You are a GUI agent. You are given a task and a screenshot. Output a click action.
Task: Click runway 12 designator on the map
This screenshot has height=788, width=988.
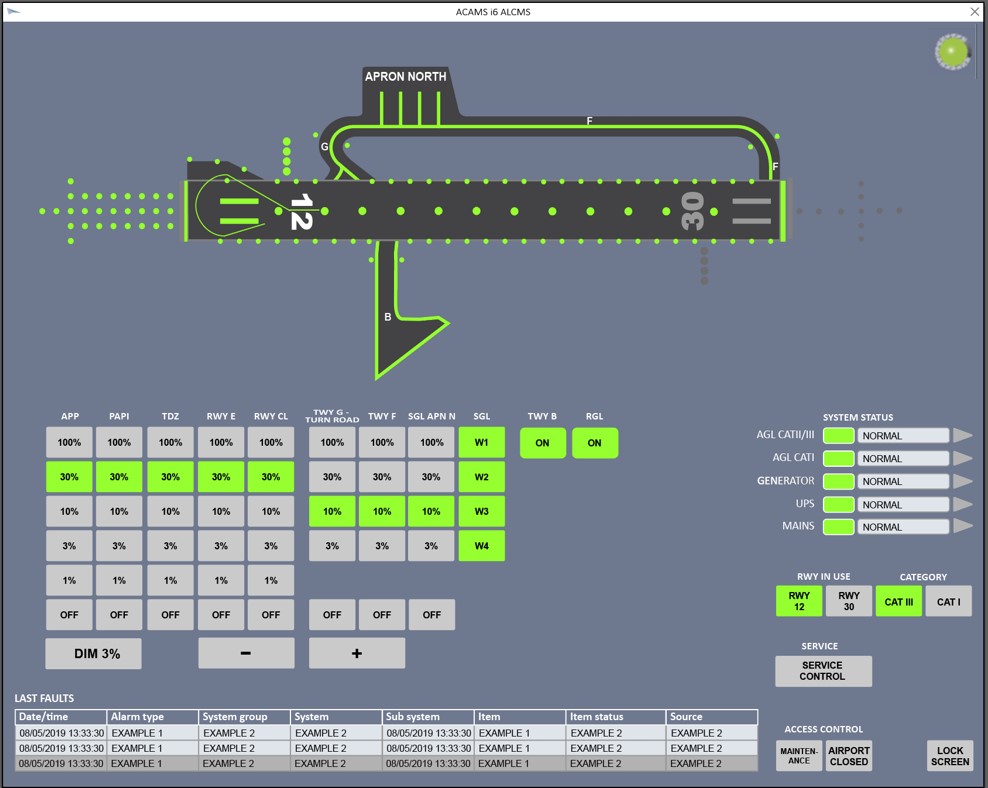tap(299, 212)
